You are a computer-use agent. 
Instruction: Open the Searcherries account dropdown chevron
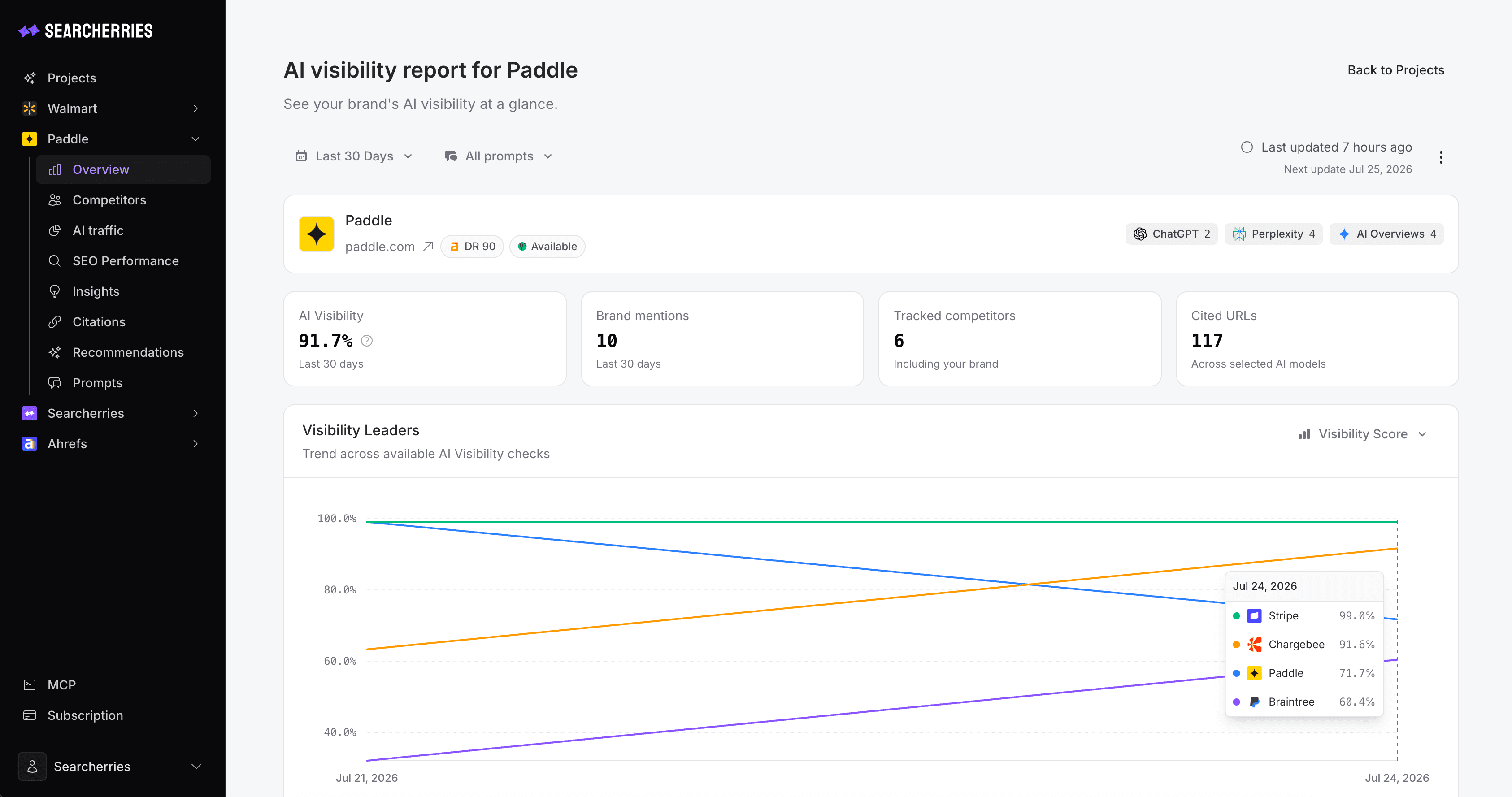(x=197, y=767)
